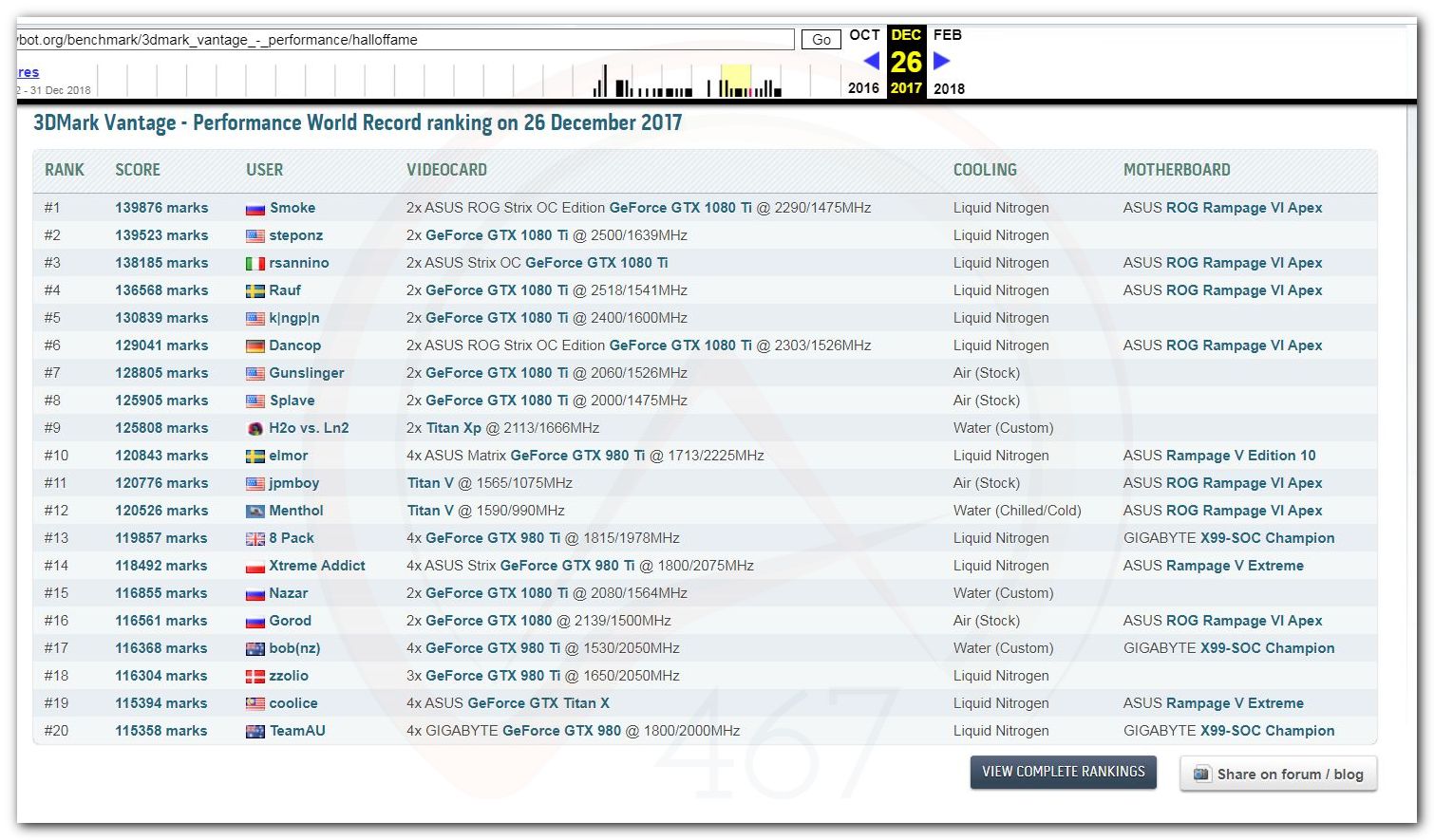Click the Danish flag icon beside zzolio
Viewport: 1434px width, 840px height.
pyautogui.click(x=255, y=677)
